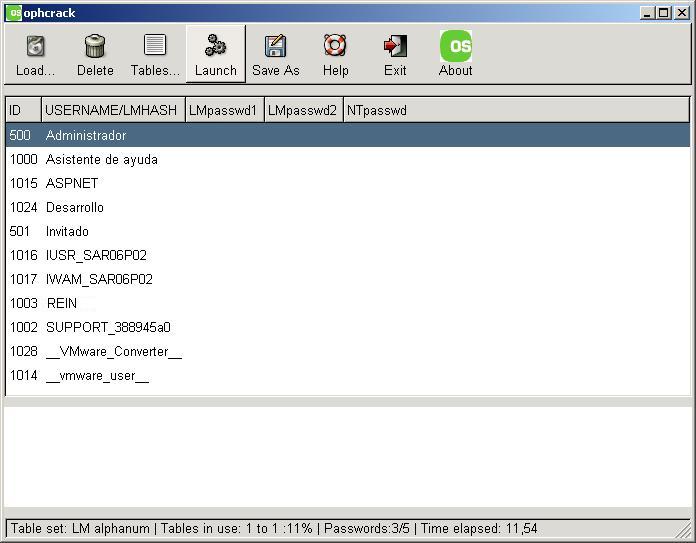Minimize the ophcrack window
The height and width of the screenshot is (543, 696).
(647, 13)
